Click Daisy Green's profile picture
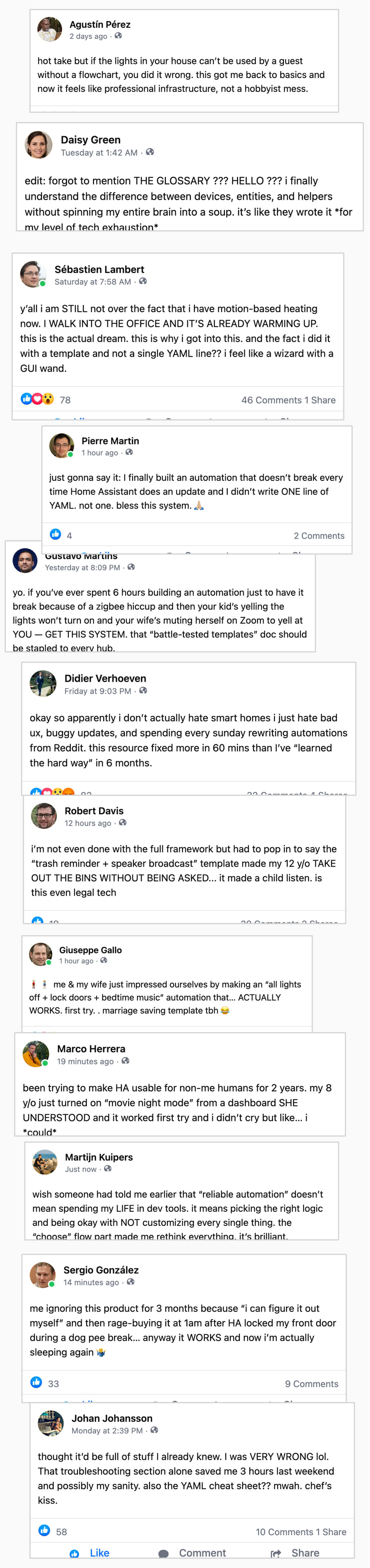 tap(38, 145)
